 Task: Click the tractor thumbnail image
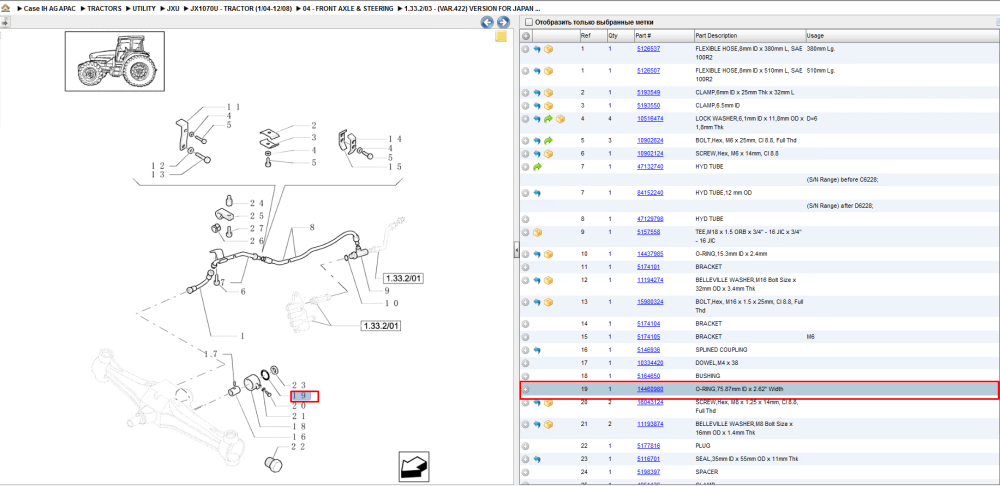[x=114, y=62]
